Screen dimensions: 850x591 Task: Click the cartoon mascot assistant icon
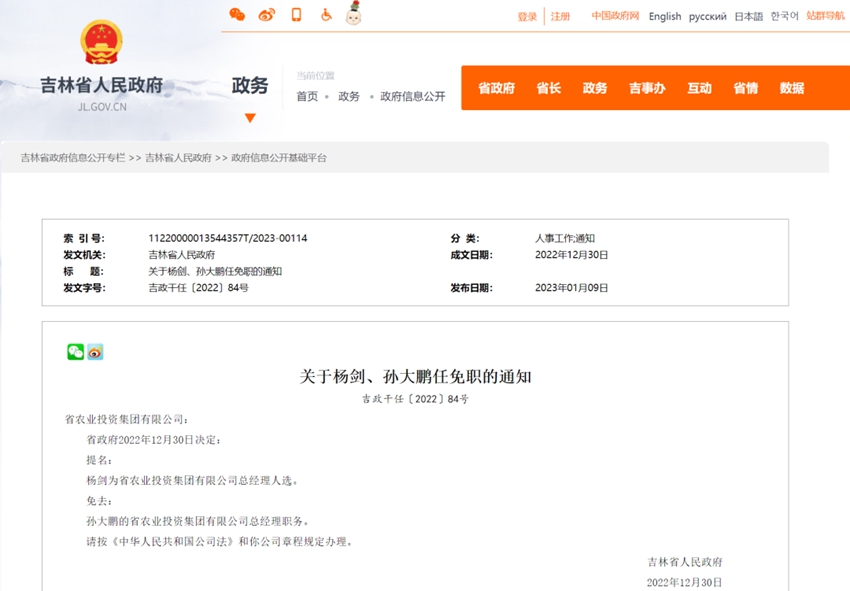coord(353,14)
